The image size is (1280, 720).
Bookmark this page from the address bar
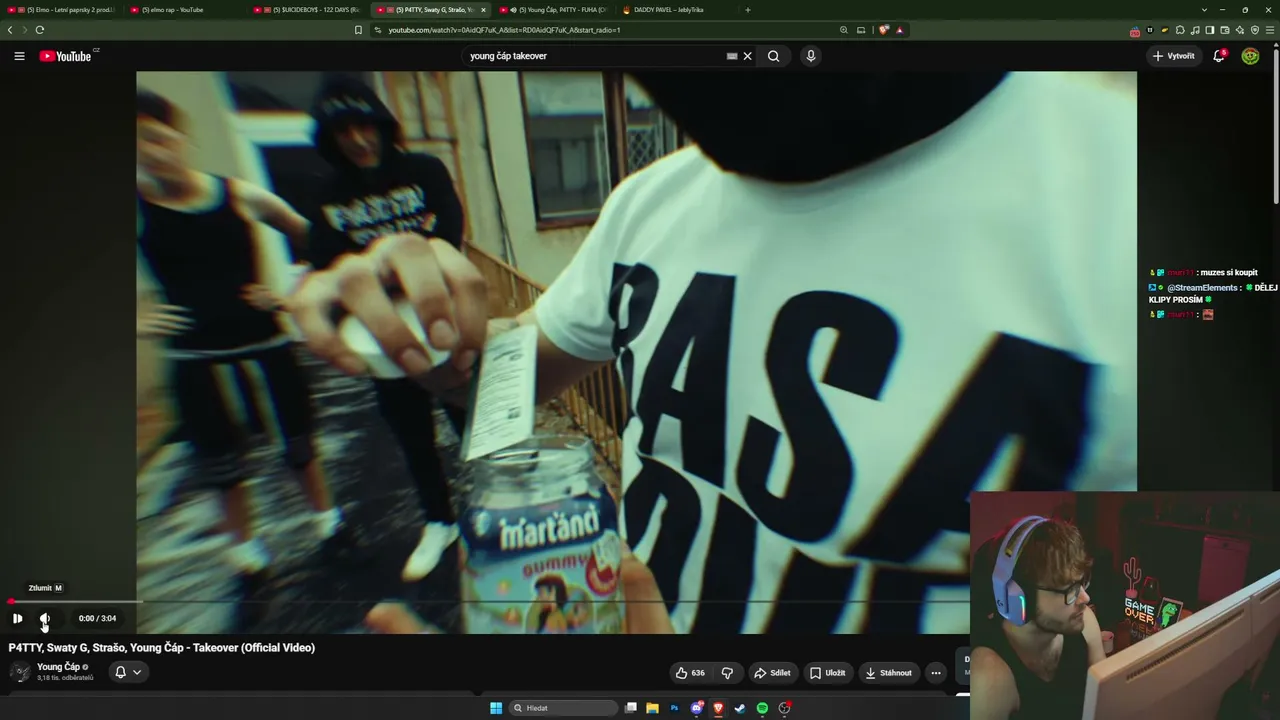pos(358,30)
